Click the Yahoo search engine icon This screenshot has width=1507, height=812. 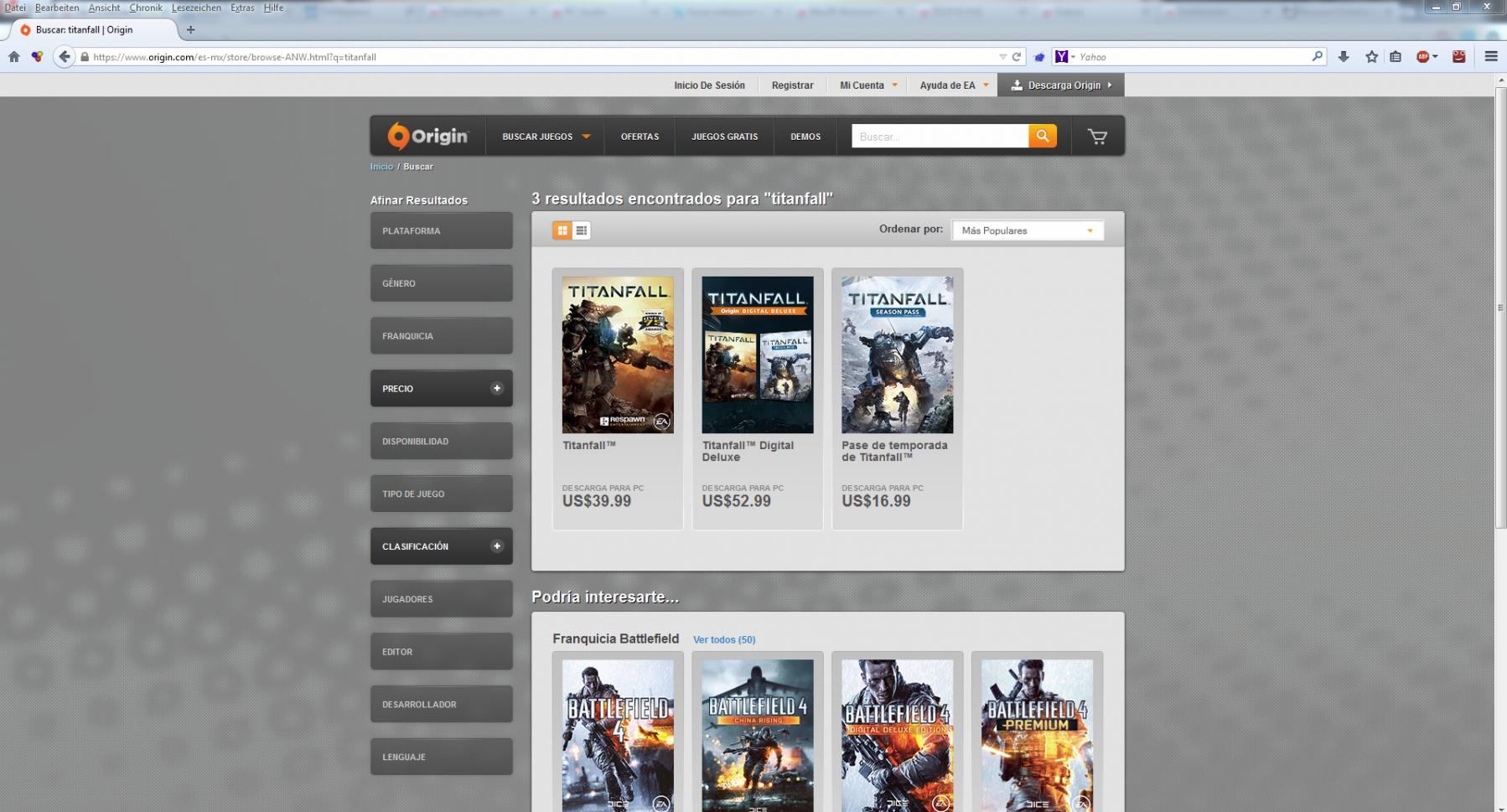[x=1061, y=57]
